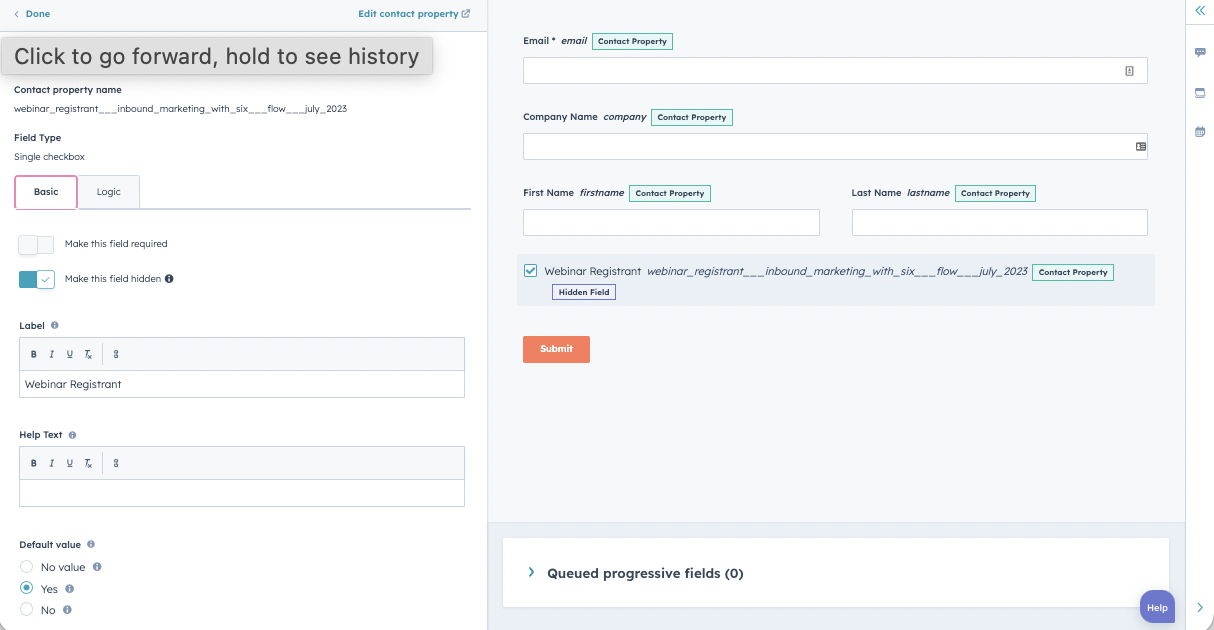Apply italic in the Label editor toolbar

tap(51, 354)
